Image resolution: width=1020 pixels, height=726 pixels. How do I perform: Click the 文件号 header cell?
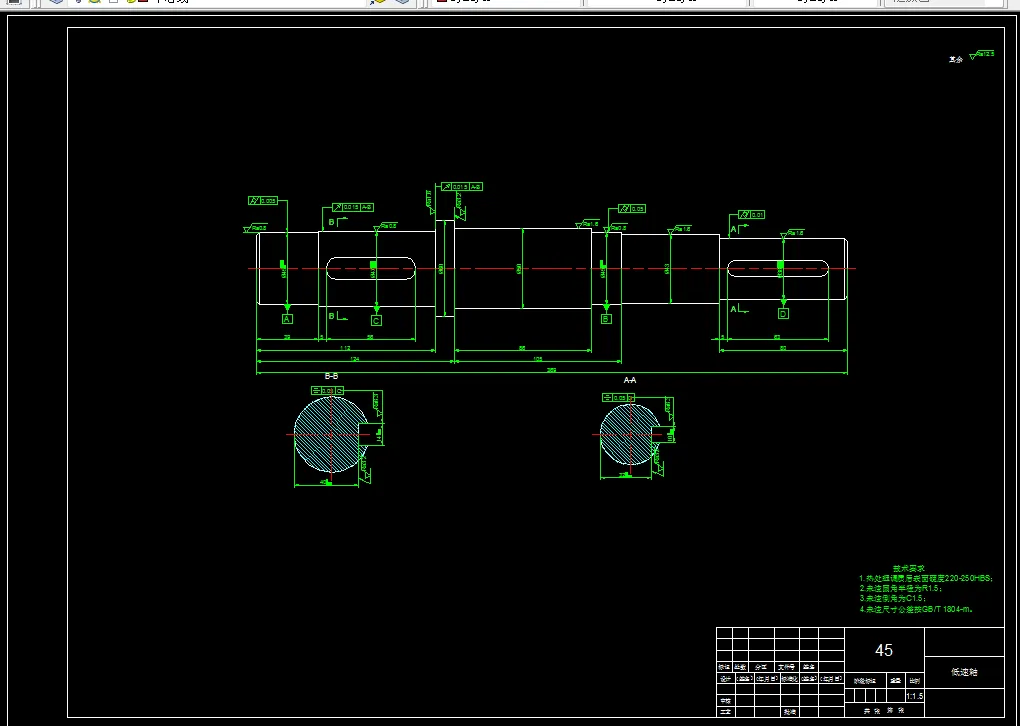point(786,667)
